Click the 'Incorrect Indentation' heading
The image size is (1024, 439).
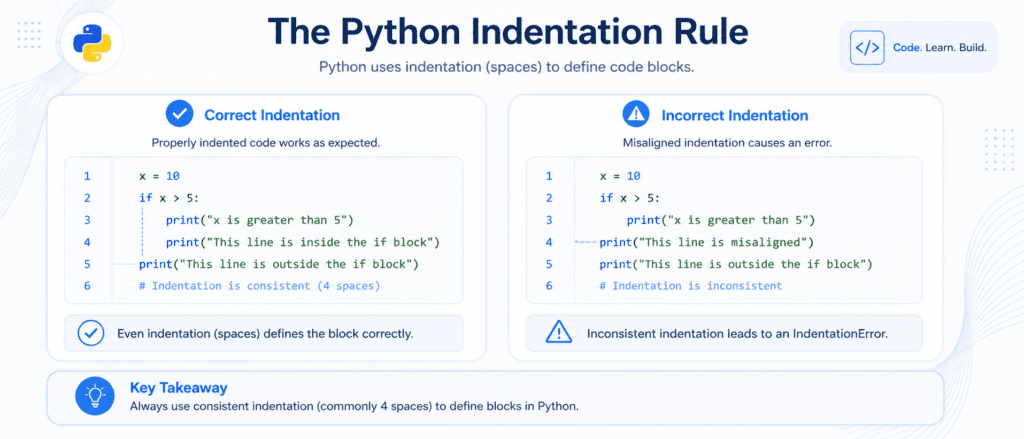tap(735, 116)
